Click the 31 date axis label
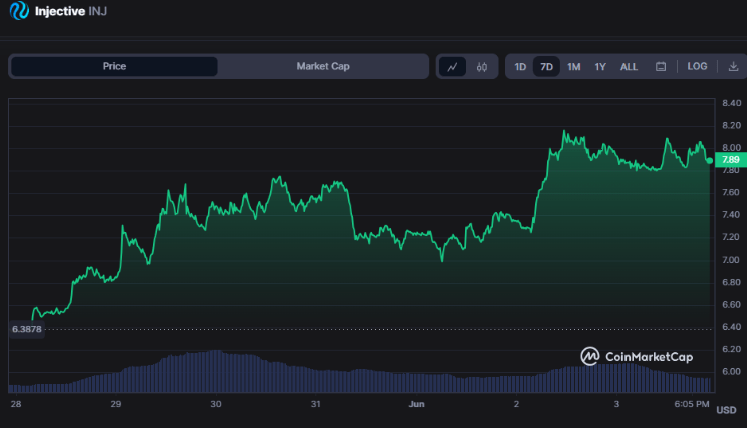The image size is (747, 428). tap(315, 404)
